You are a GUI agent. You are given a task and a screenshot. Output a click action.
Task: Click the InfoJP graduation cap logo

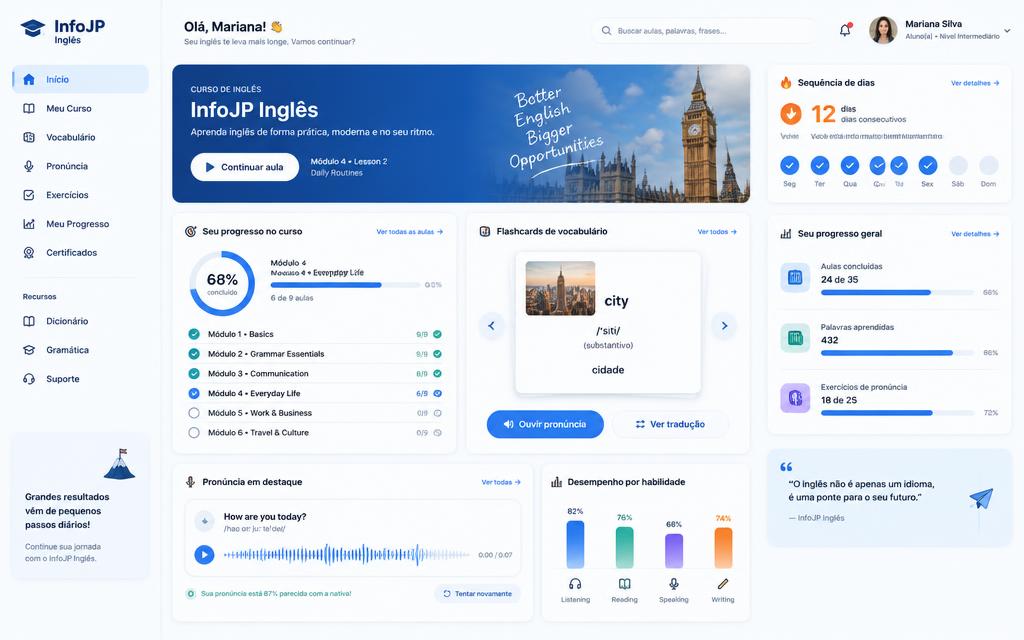pos(33,28)
